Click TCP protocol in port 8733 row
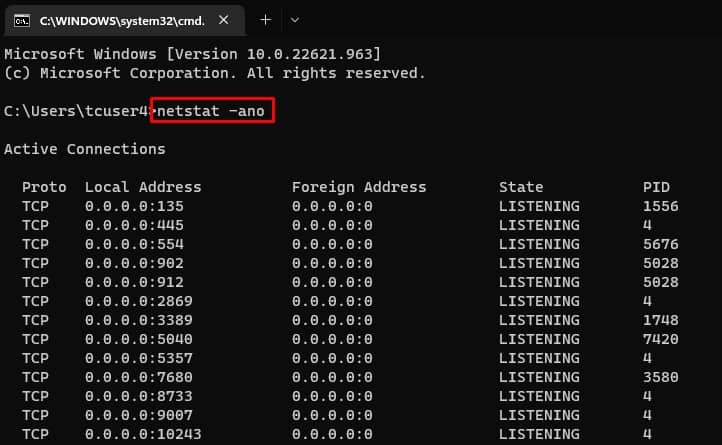 point(35,396)
